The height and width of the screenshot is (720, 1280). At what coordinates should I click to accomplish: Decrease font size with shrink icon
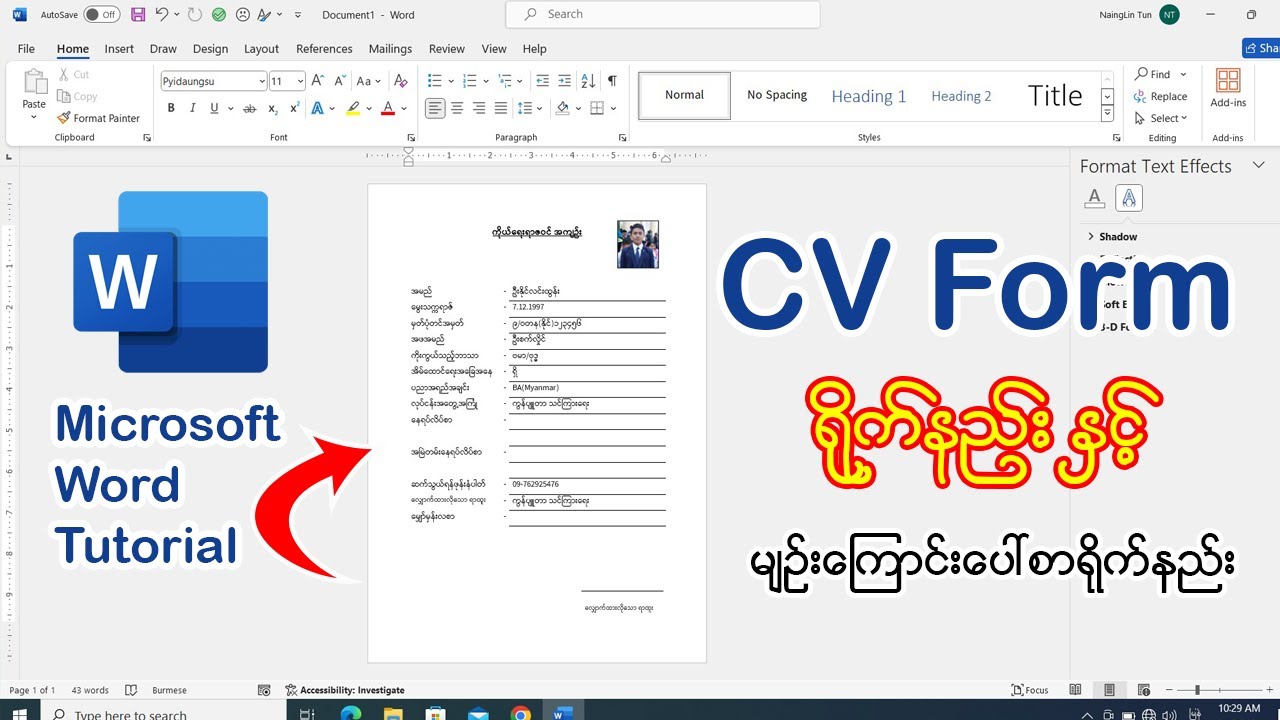pos(339,81)
